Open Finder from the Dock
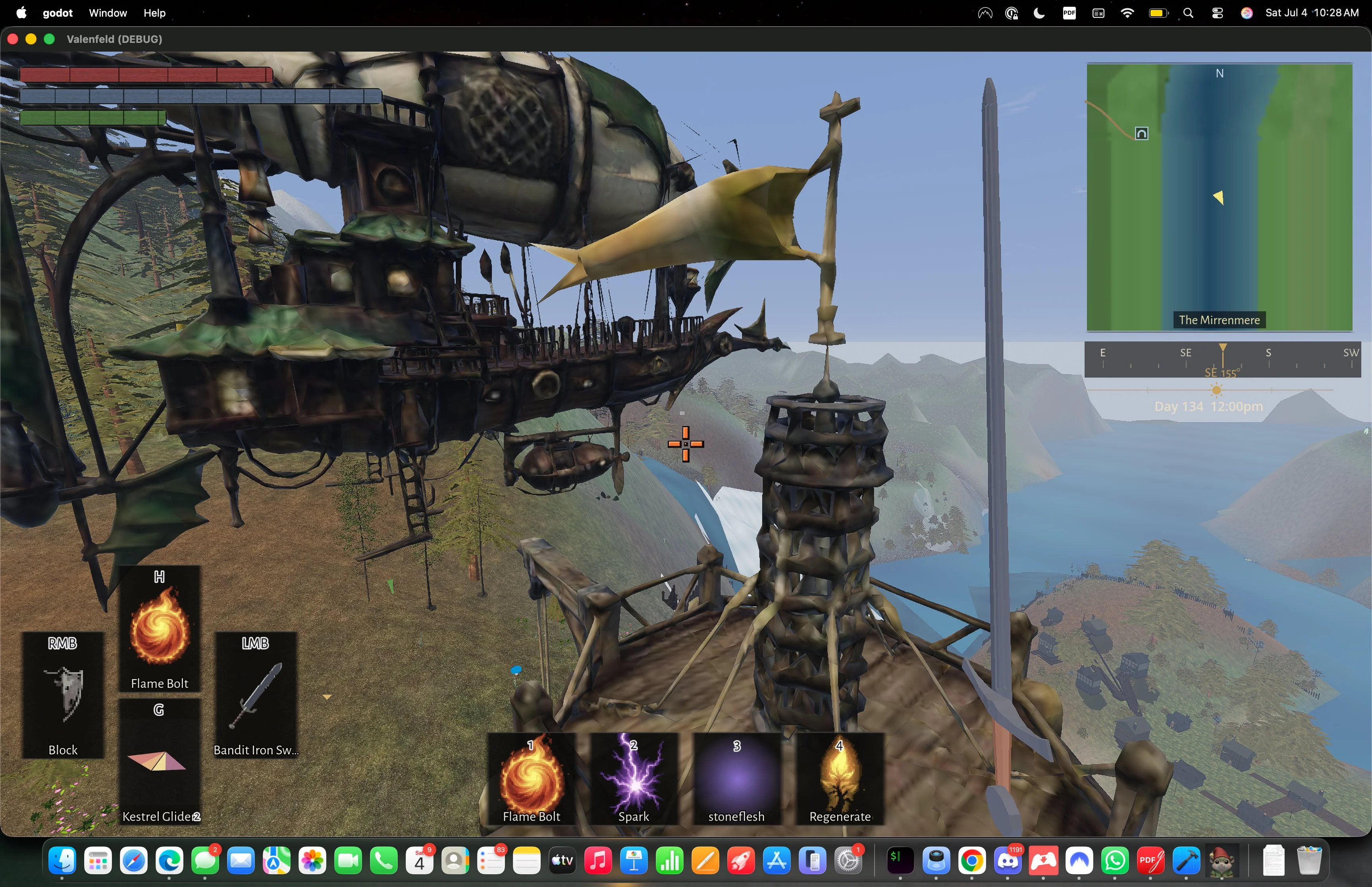This screenshot has width=1372, height=887. [62, 860]
